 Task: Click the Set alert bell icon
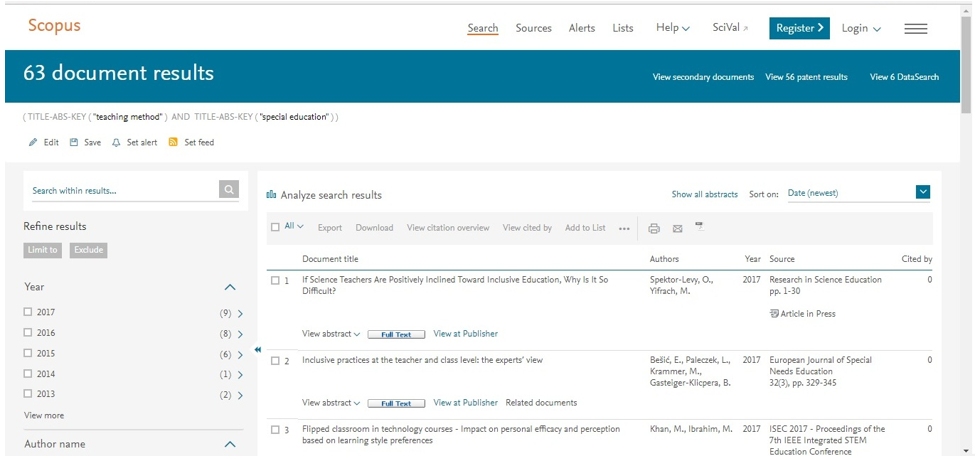pos(116,143)
